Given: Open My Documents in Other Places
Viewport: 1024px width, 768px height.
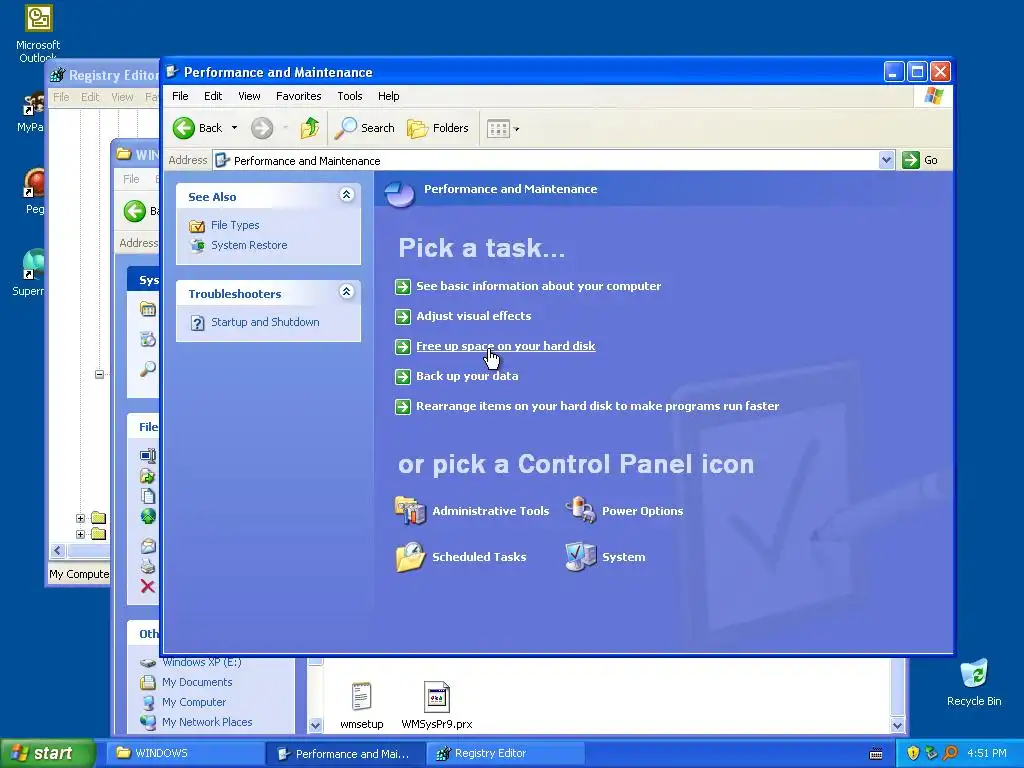Looking at the screenshot, I should pos(197,682).
